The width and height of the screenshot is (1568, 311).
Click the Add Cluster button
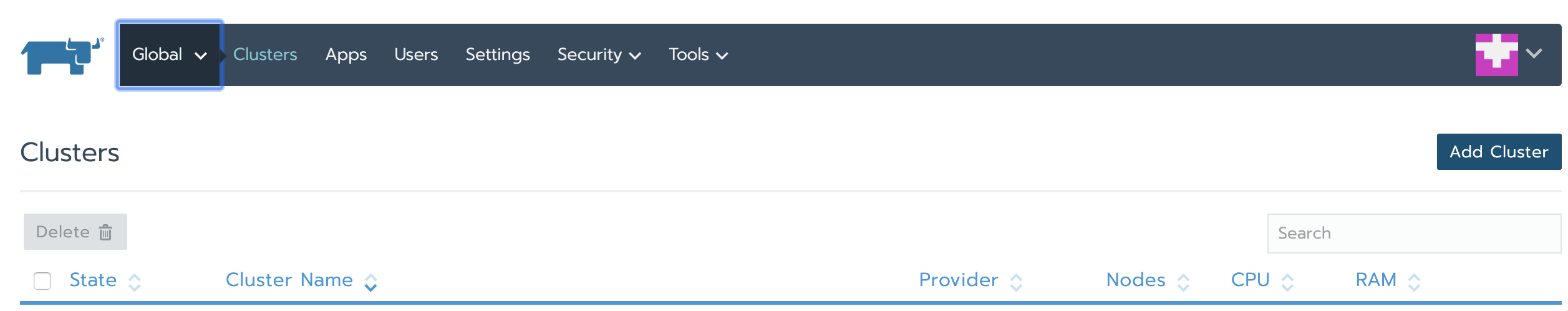[x=1499, y=152]
